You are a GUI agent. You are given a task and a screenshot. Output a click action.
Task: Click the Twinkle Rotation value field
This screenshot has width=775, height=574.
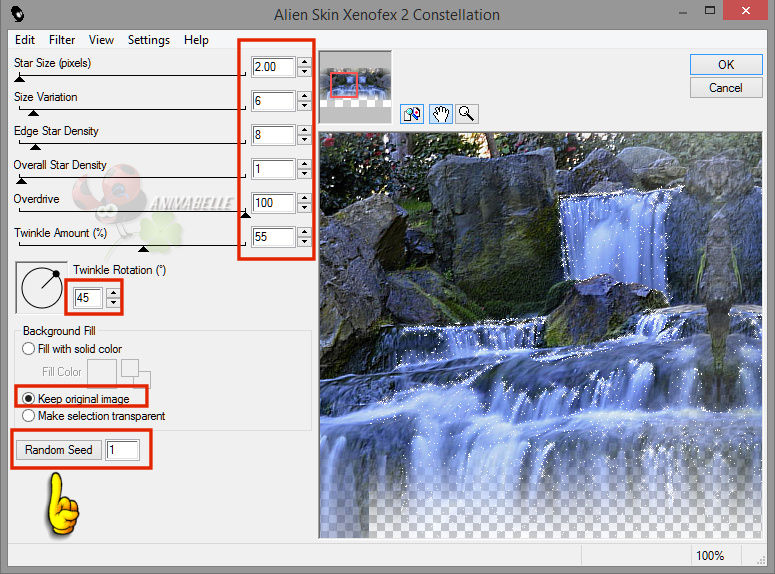(88, 298)
